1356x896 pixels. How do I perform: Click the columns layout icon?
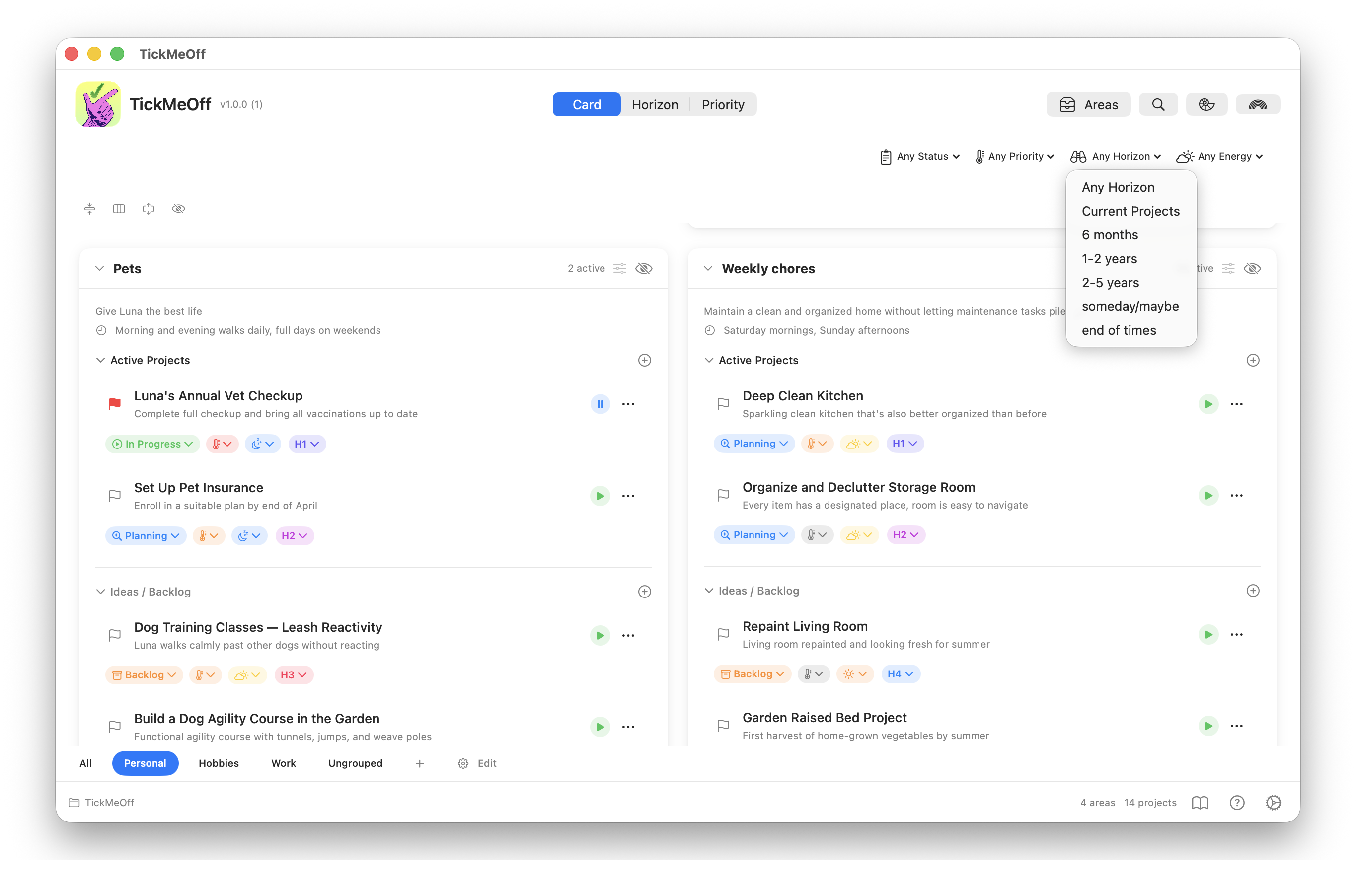[x=119, y=209]
